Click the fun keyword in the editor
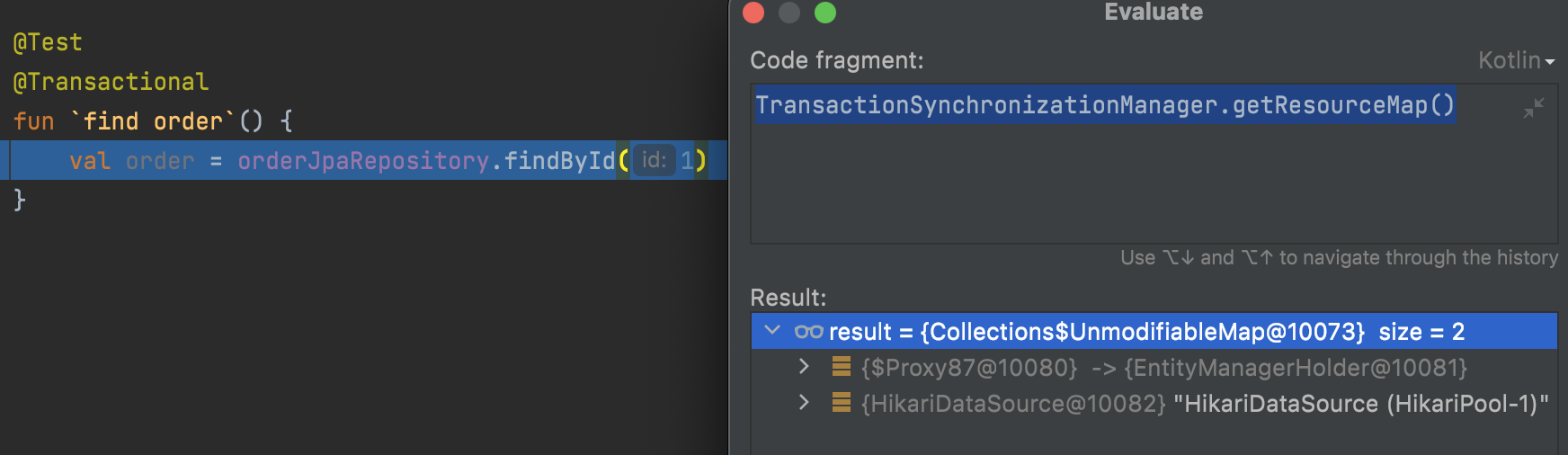 coord(33,121)
